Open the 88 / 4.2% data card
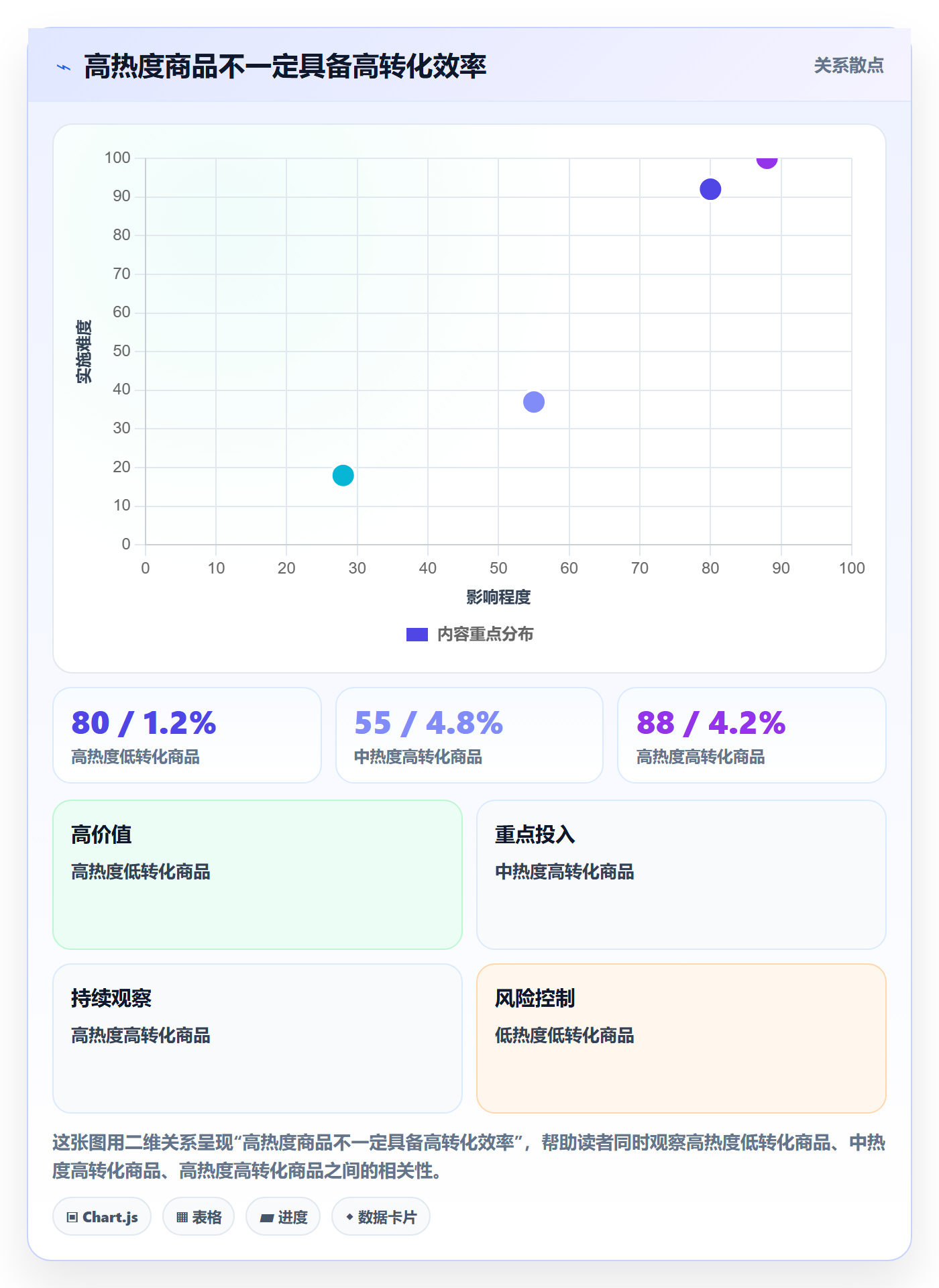This screenshot has width=939, height=1288. point(752,735)
